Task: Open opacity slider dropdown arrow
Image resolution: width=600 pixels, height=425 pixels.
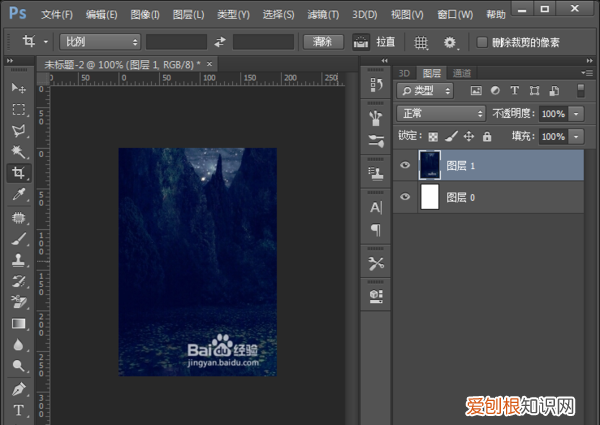Action: [x=576, y=114]
